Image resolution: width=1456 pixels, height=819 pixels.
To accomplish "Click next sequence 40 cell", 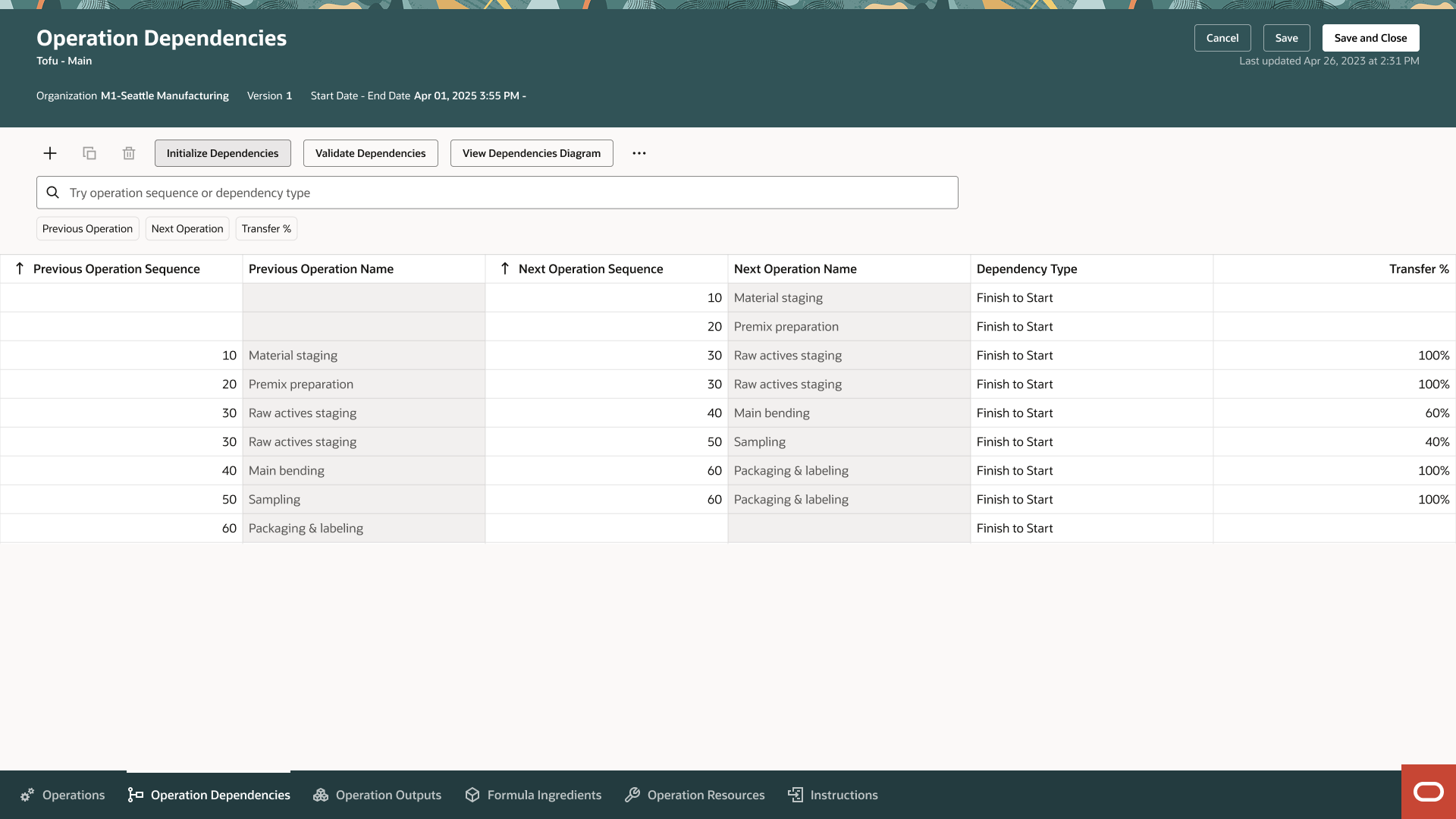I will point(607,413).
